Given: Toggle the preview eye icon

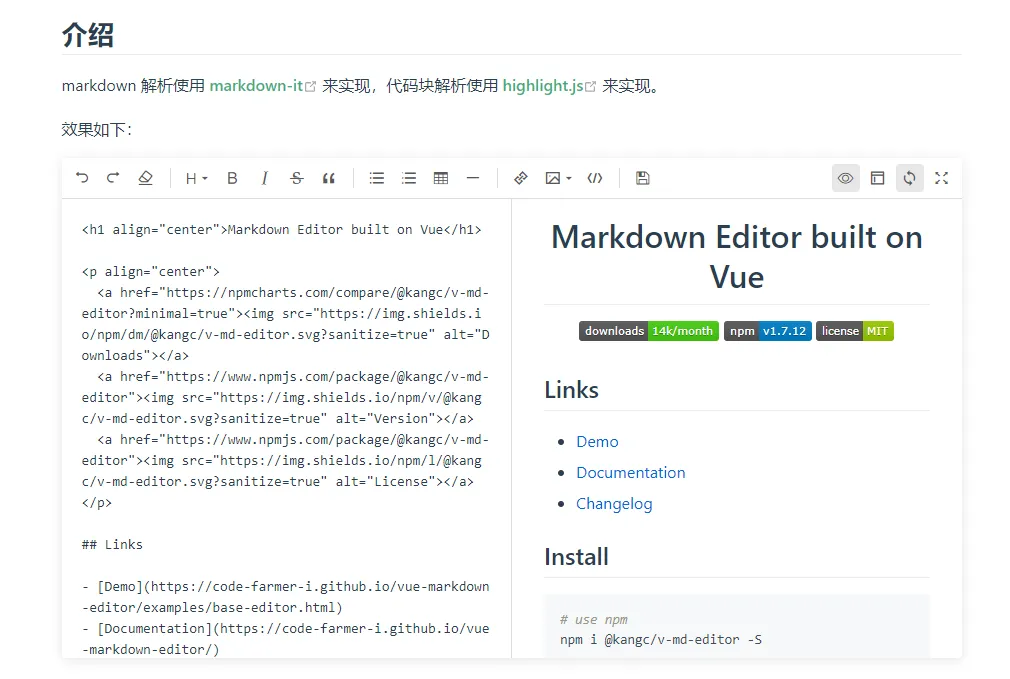Looking at the screenshot, I should tap(845, 178).
